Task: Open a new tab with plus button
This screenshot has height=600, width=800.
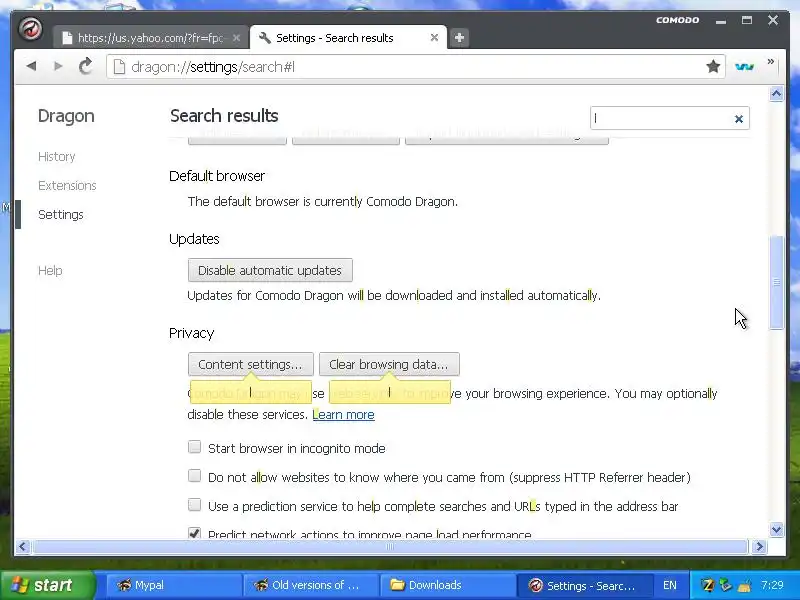Action: point(459,38)
